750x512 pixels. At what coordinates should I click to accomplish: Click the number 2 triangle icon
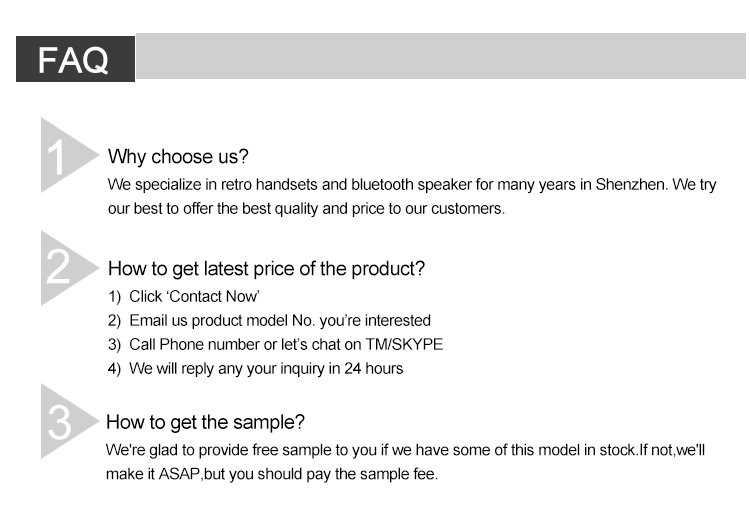coord(69,267)
